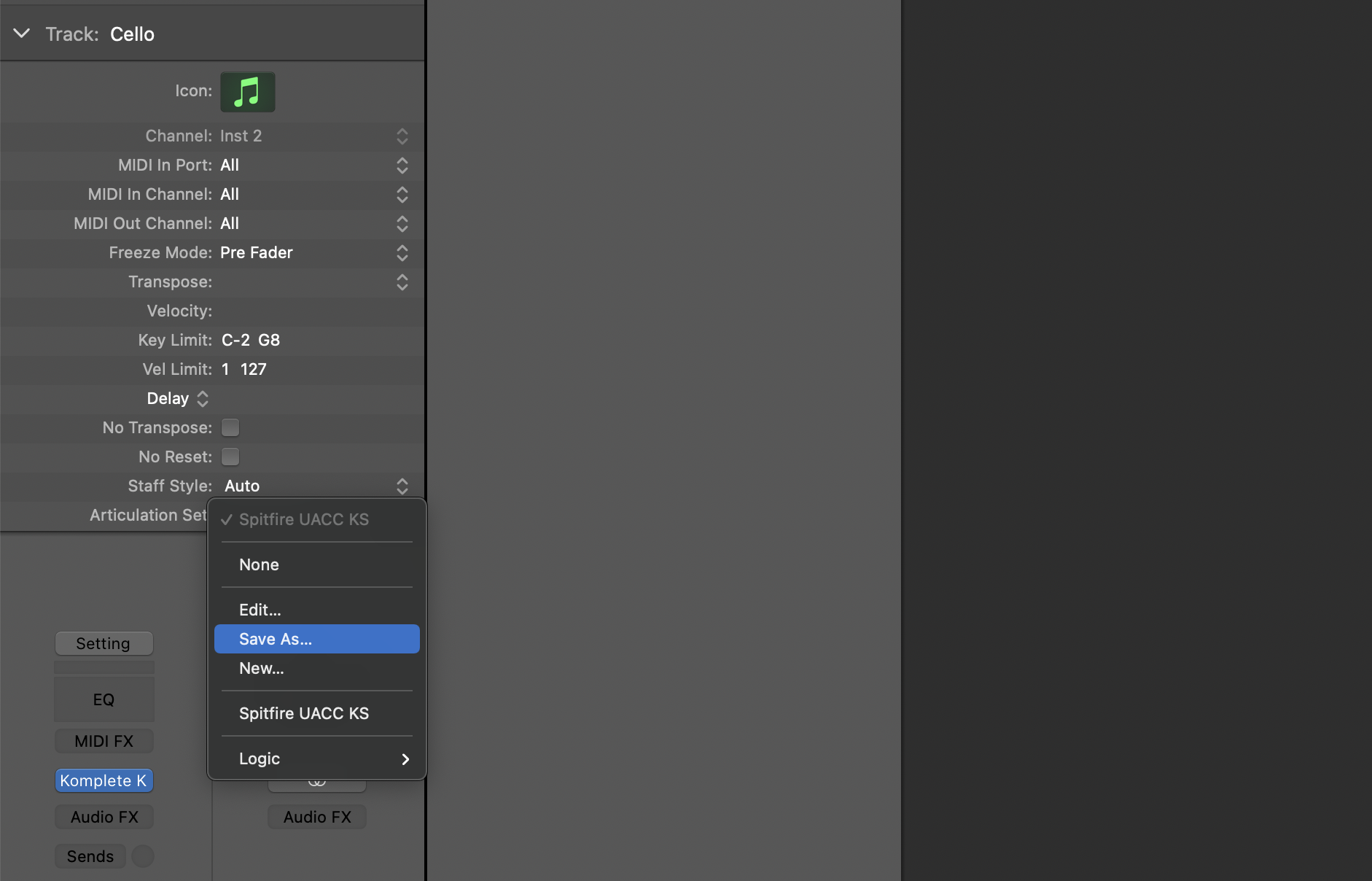Viewport: 1372px width, 881px height.
Task: Click the Vel Limit value 127
Action: coord(253,370)
